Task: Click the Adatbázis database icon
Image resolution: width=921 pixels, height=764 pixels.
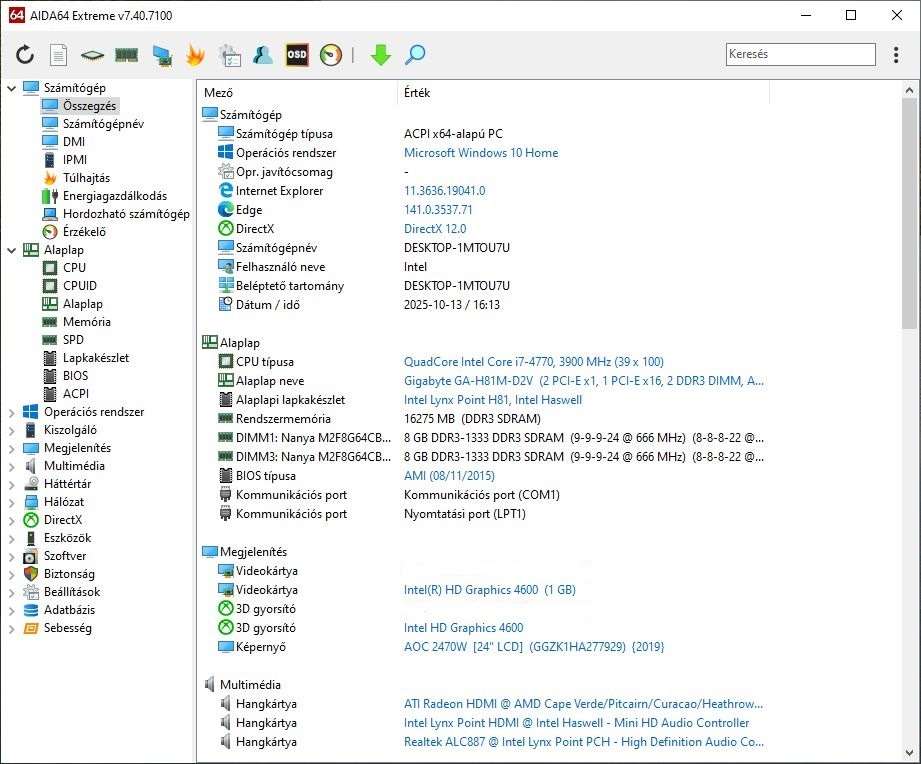Action: [31, 610]
